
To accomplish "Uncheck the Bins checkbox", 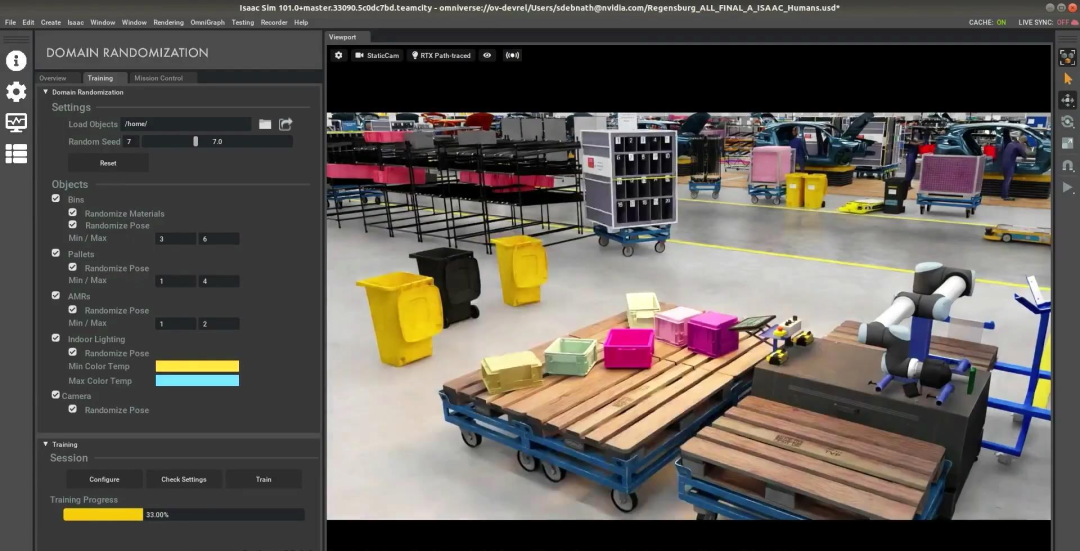I will tap(56, 199).
